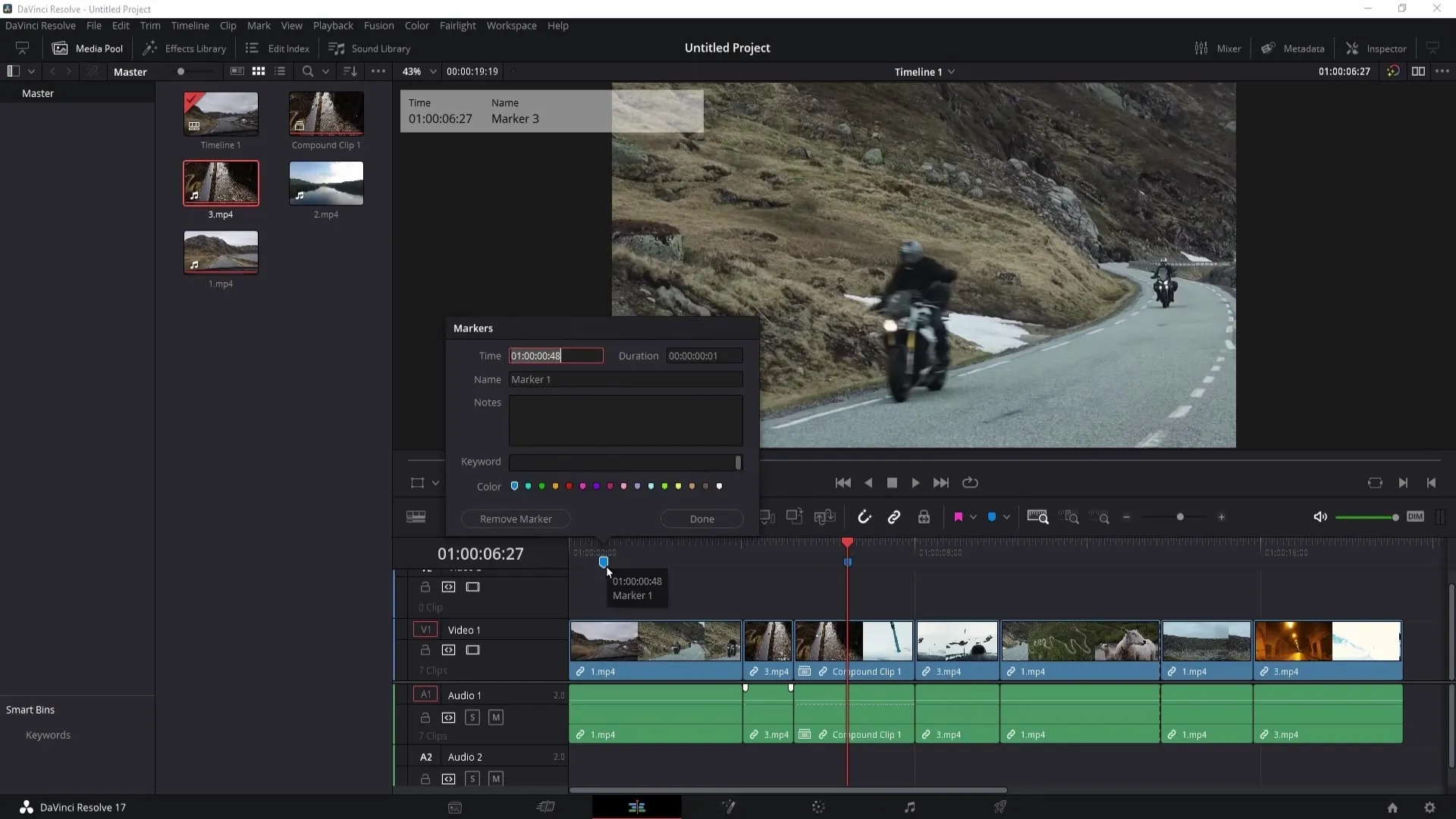This screenshot has height=819, width=1456.
Task: Open search filter dropdown arrow in media pool
Action: [325, 71]
